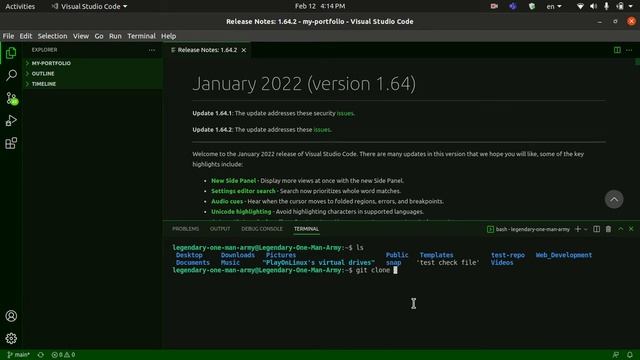Click inside terminal at git clone prompt

(x=395, y=270)
